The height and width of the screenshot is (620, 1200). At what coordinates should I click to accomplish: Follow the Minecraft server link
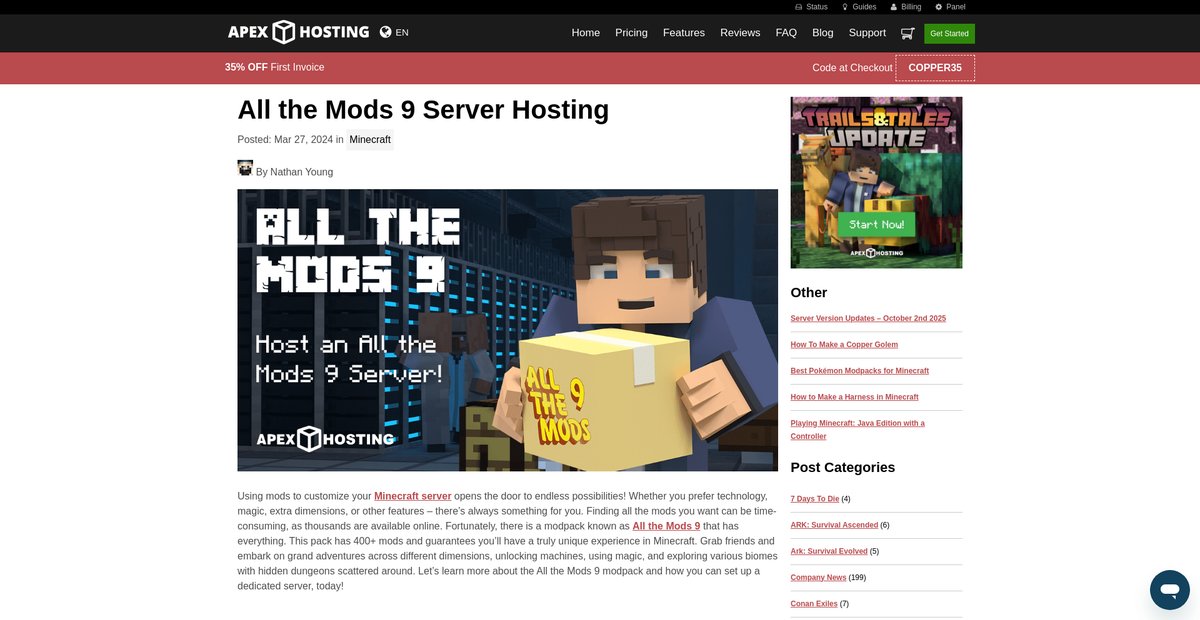(413, 496)
